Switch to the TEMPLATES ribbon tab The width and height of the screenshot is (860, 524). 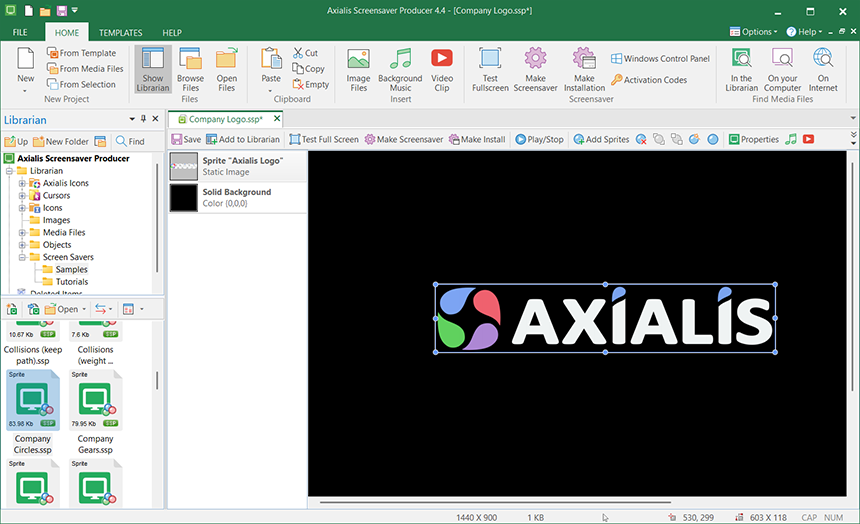pyautogui.click(x=121, y=33)
